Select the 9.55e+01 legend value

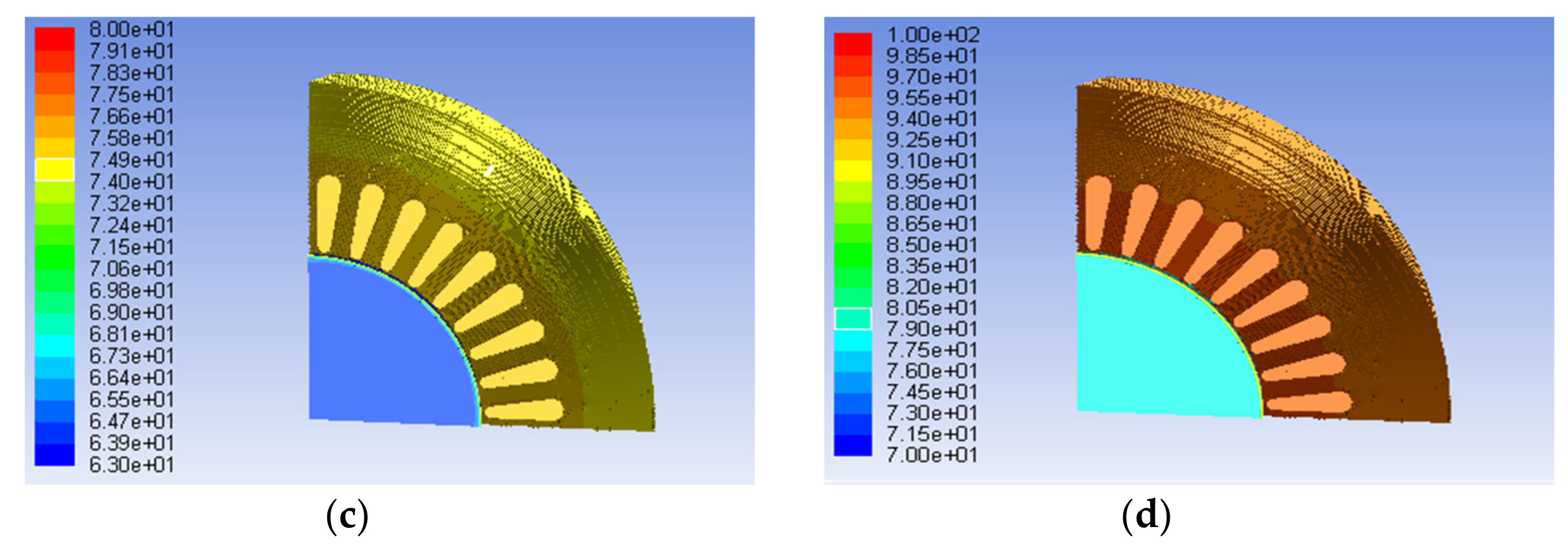pyautogui.click(x=932, y=98)
